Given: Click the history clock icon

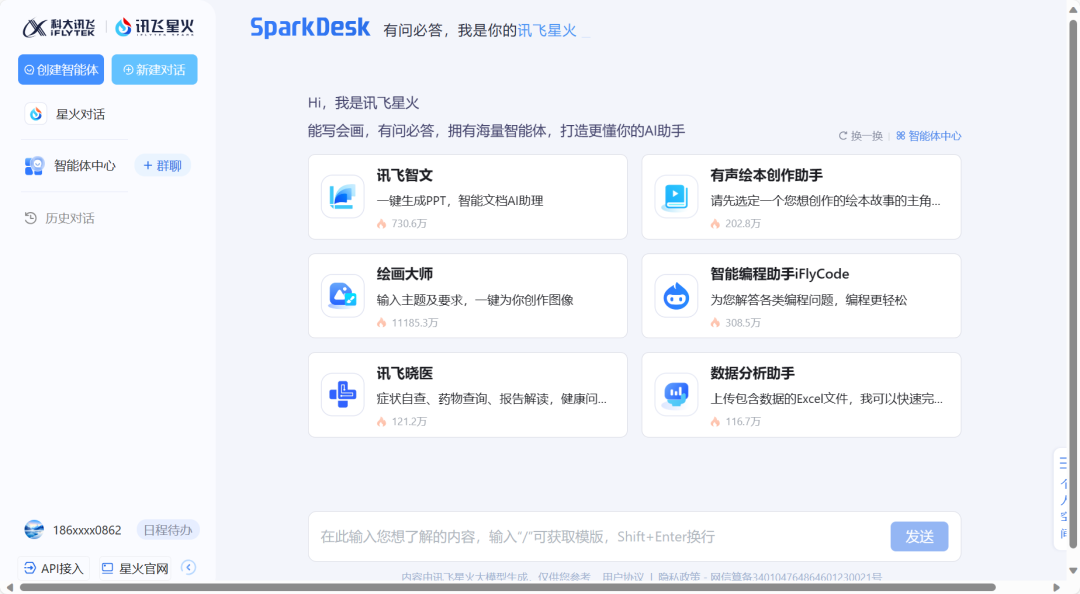Looking at the screenshot, I should 30,218.
